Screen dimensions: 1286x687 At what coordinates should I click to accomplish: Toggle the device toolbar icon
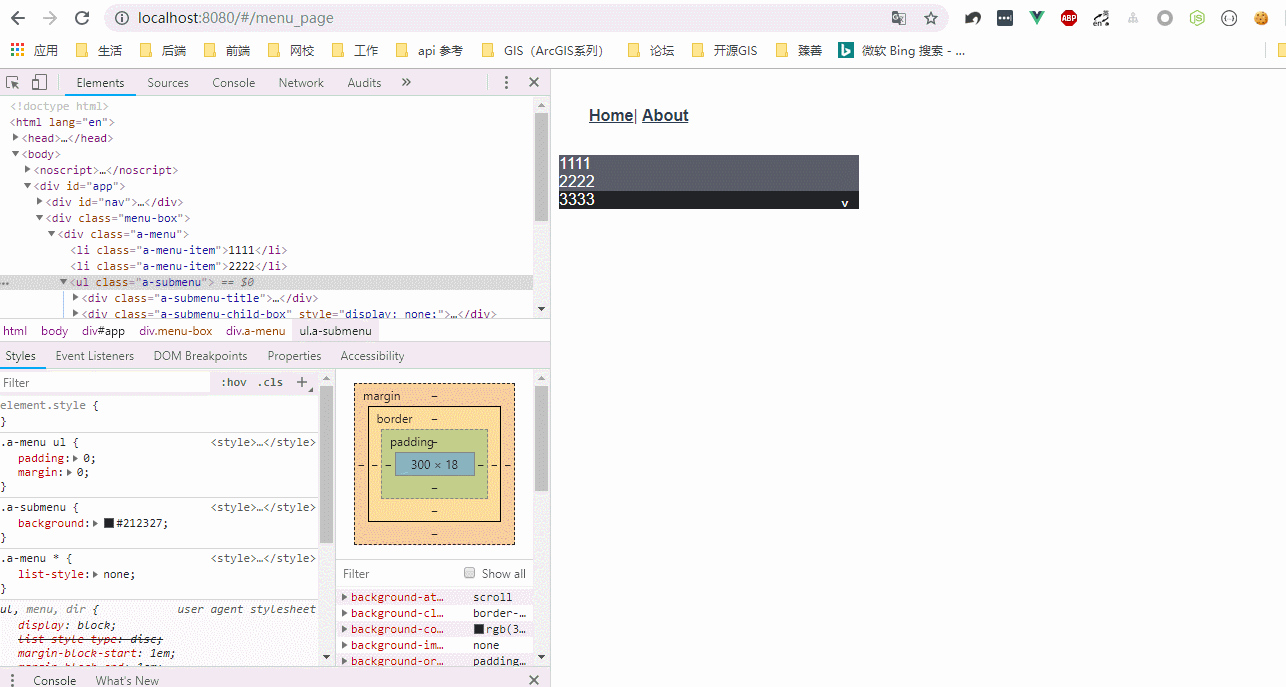[39, 82]
